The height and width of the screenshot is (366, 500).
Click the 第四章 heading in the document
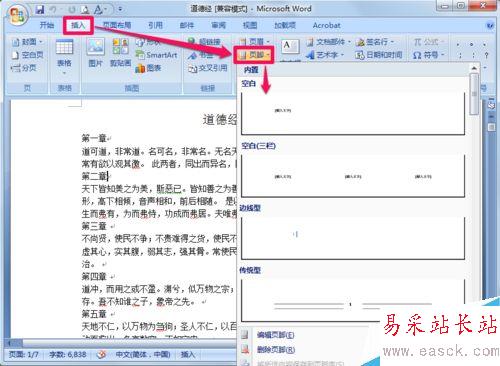(x=94, y=276)
